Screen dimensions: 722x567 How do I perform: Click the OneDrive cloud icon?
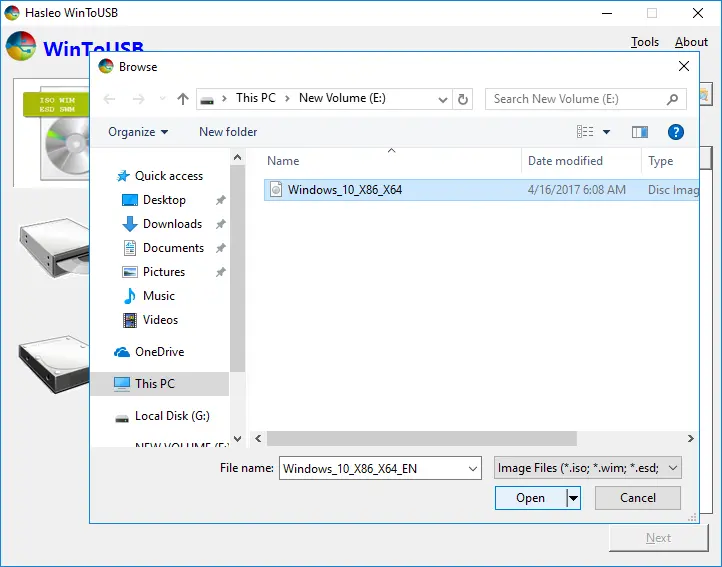point(122,352)
